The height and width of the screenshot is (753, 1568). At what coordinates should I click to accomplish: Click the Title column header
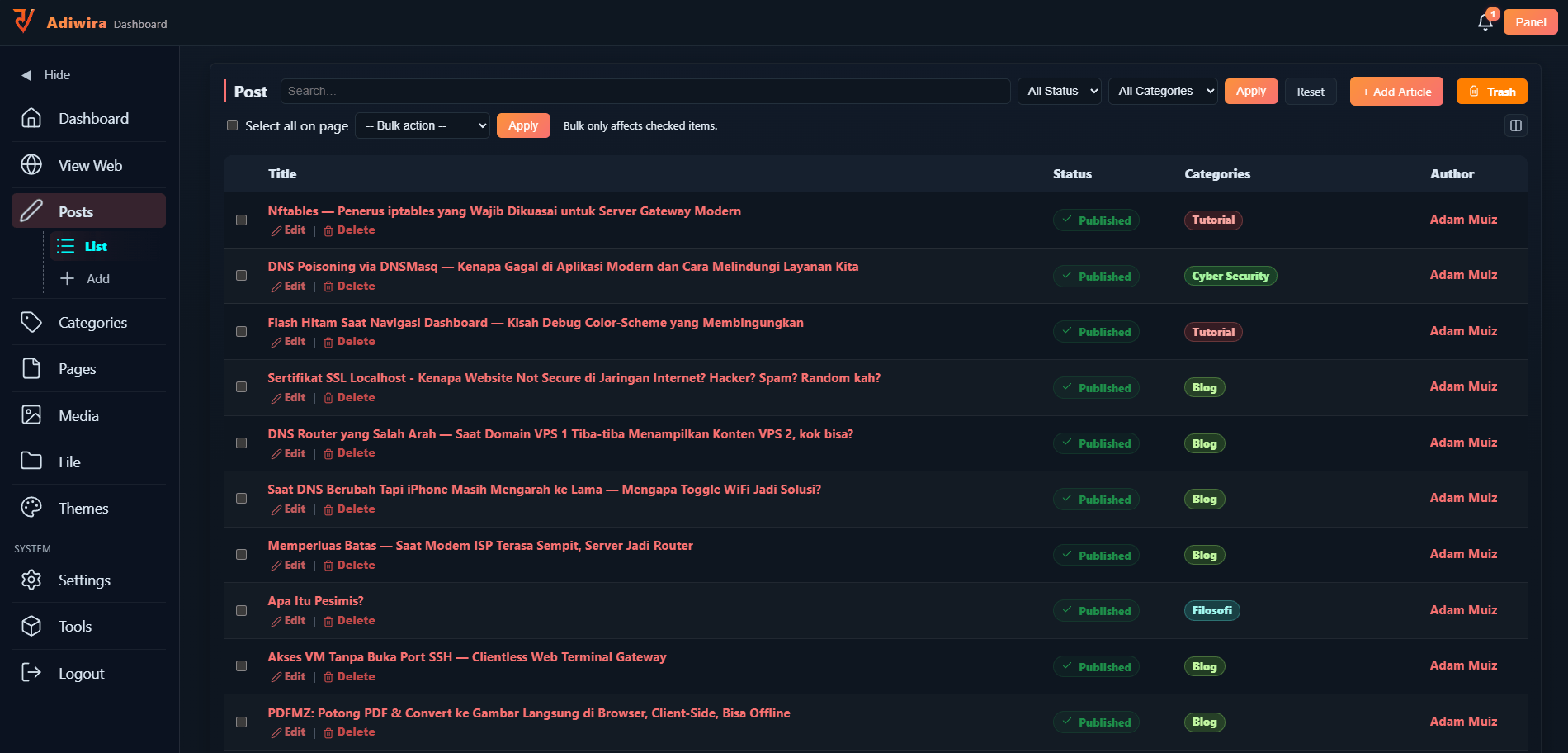click(x=282, y=173)
